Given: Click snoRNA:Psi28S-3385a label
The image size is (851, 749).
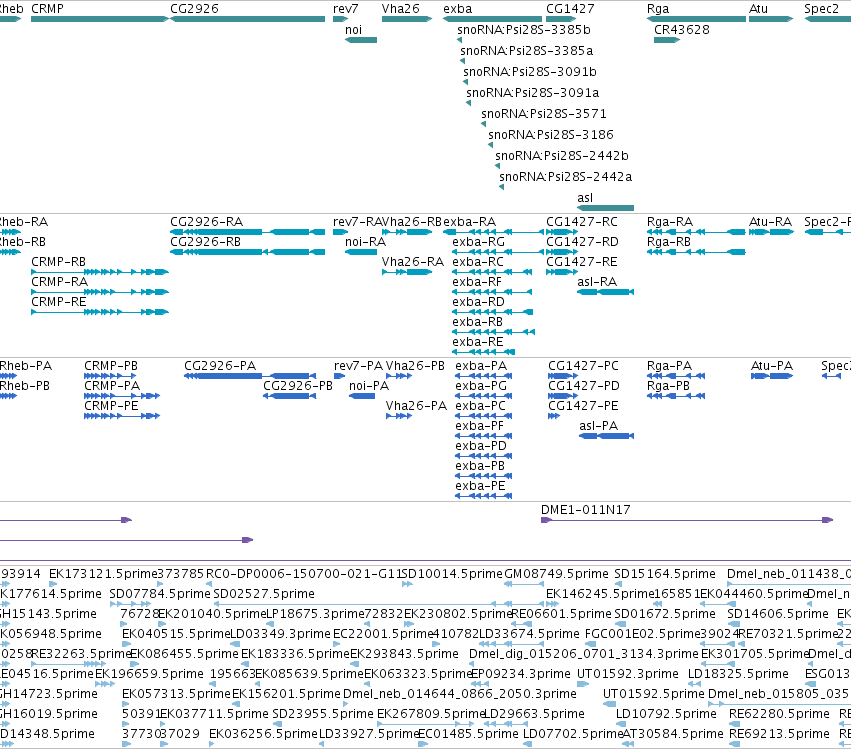Looking at the screenshot, I should (526, 51).
